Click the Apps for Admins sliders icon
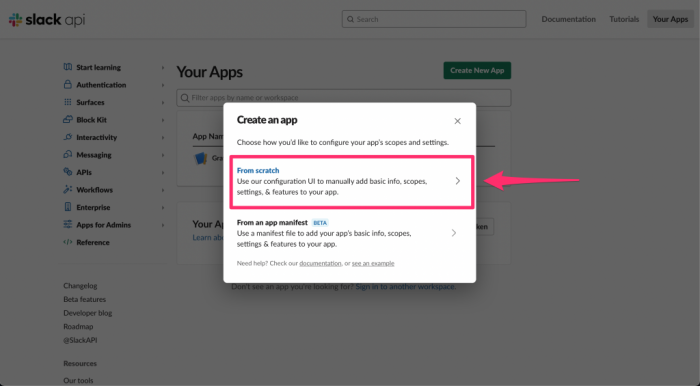Screen dimensions: 700x386 pyautogui.click(x=67, y=224)
